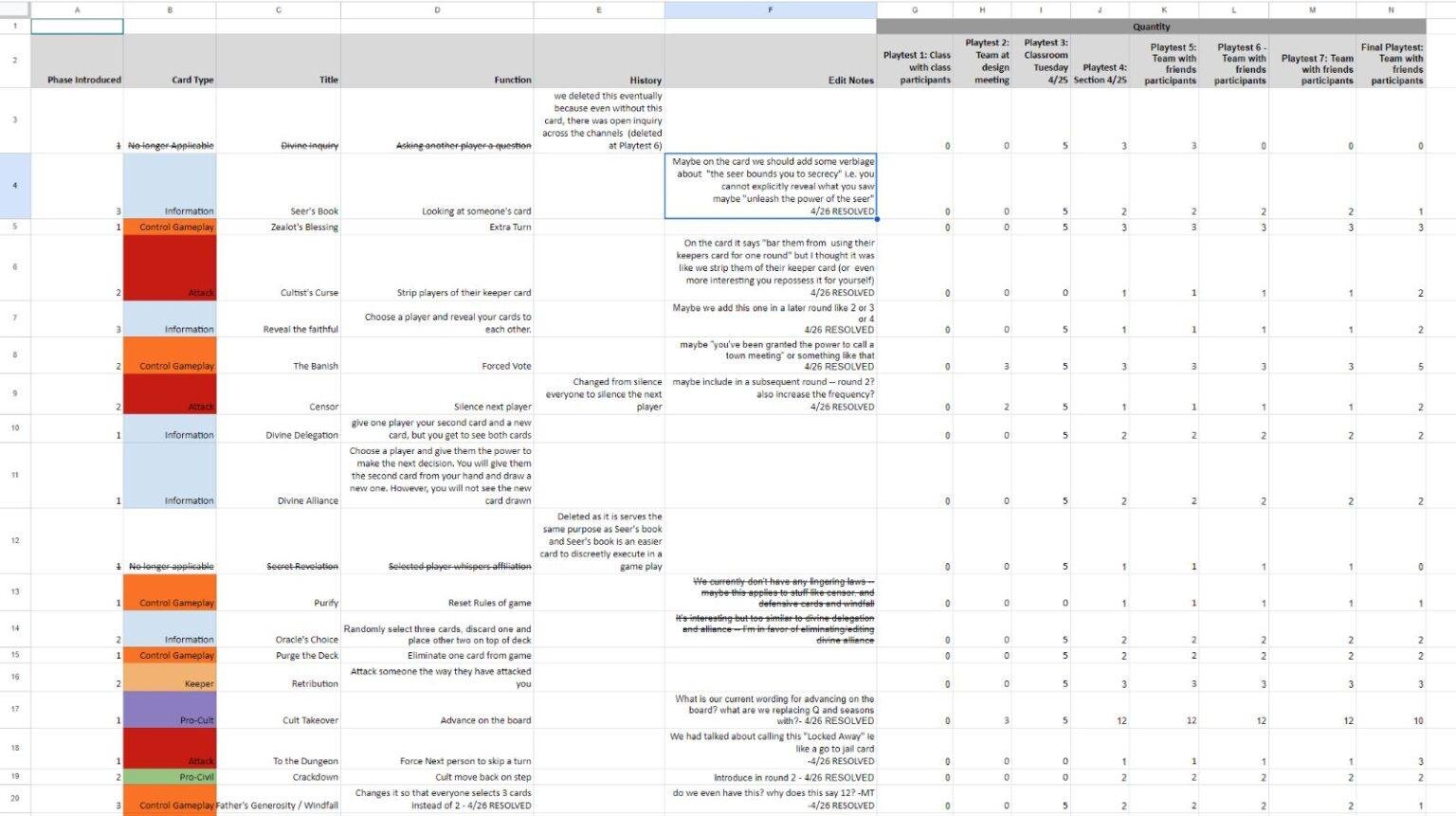This screenshot has height=816, width=1456.
Task: Click the 'Reveal the faithful' title cell
Action: [x=279, y=318]
